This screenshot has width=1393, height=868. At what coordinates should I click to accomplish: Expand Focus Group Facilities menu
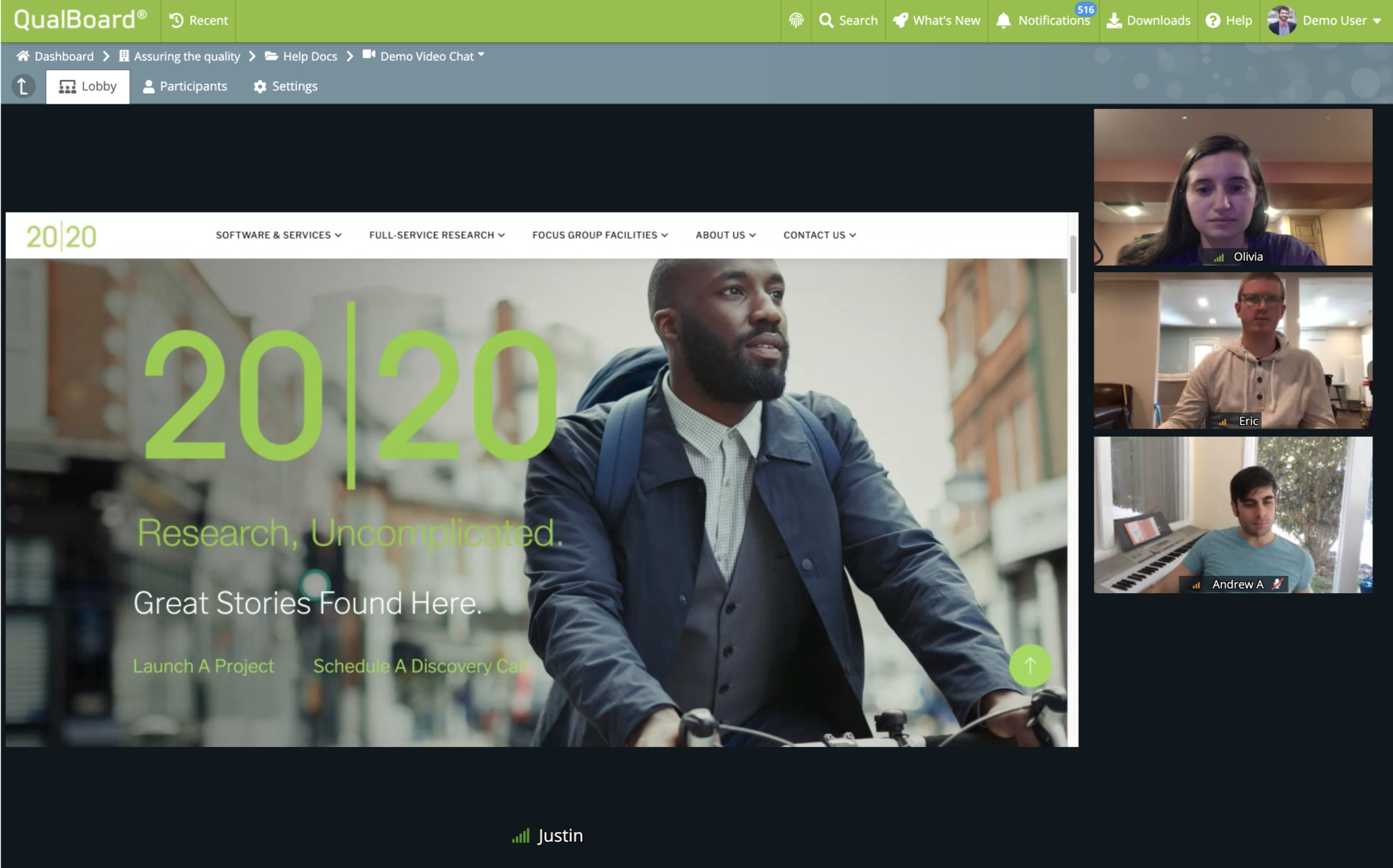(x=600, y=235)
